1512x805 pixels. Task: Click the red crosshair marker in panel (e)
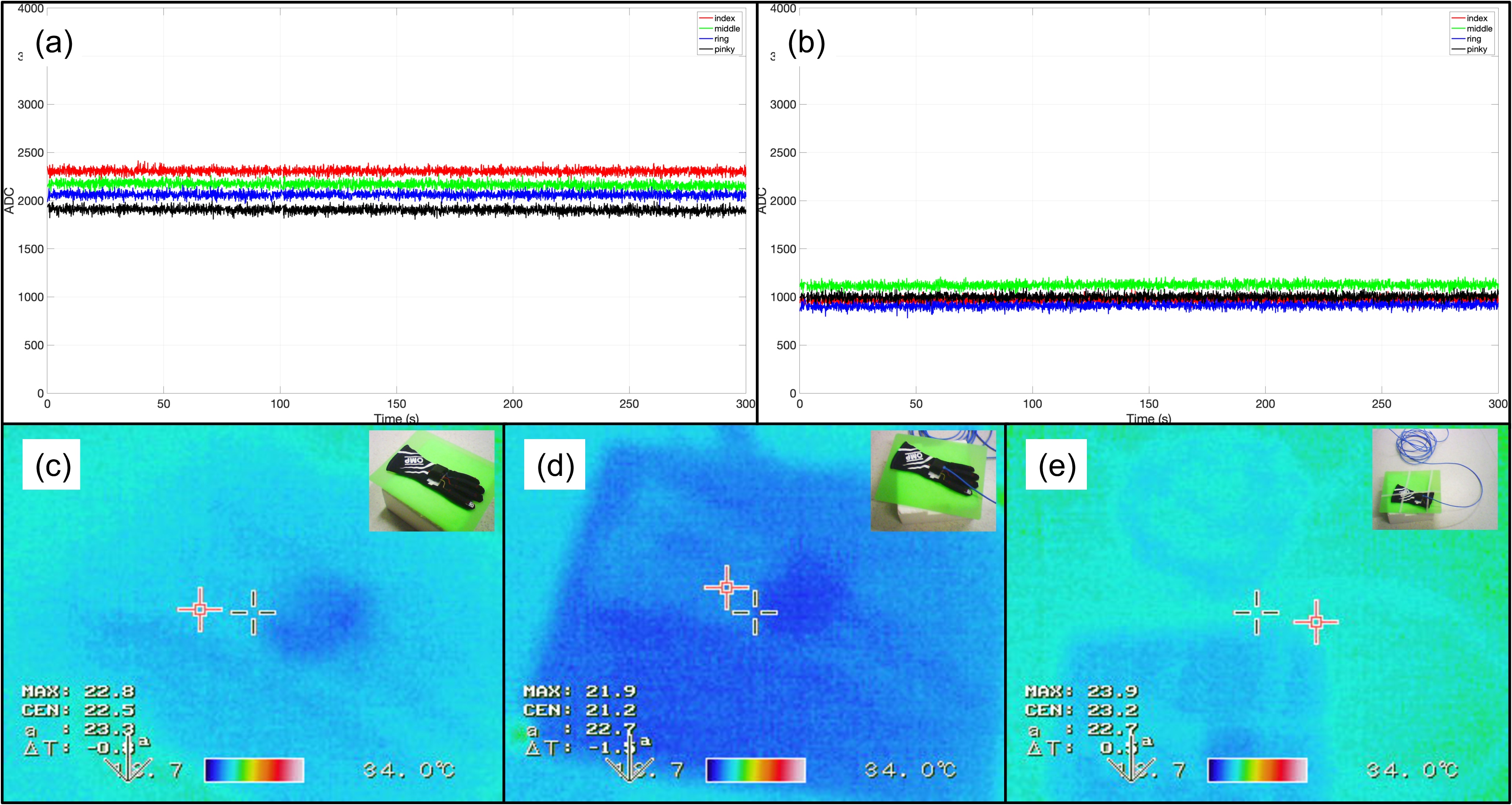pos(1316,622)
